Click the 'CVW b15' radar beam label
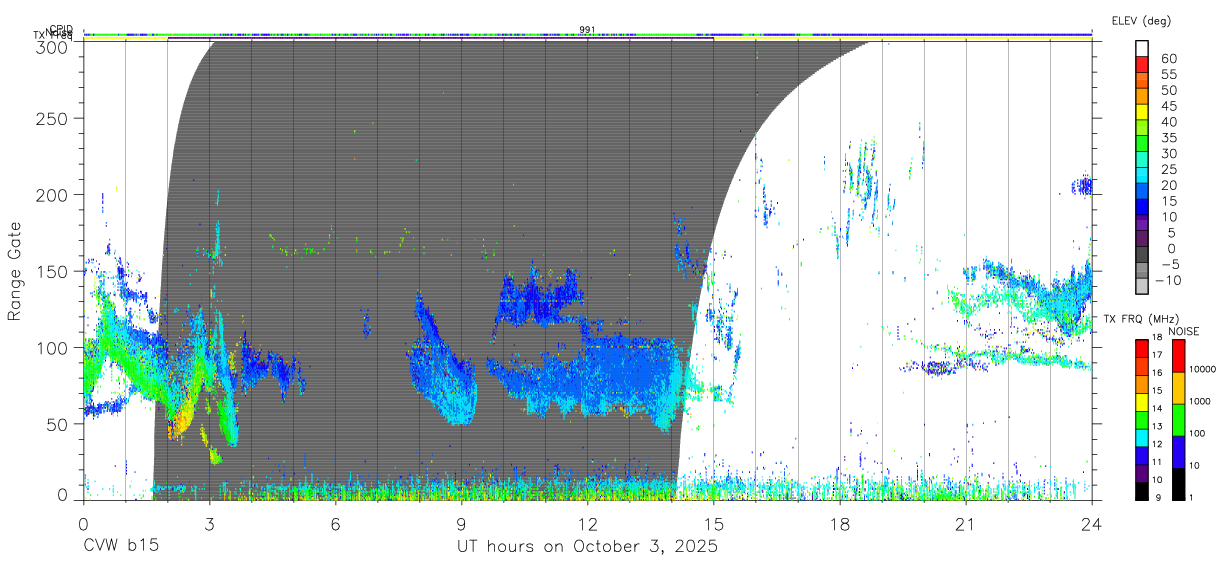This screenshot has height=567, width=1228. [120, 546]
